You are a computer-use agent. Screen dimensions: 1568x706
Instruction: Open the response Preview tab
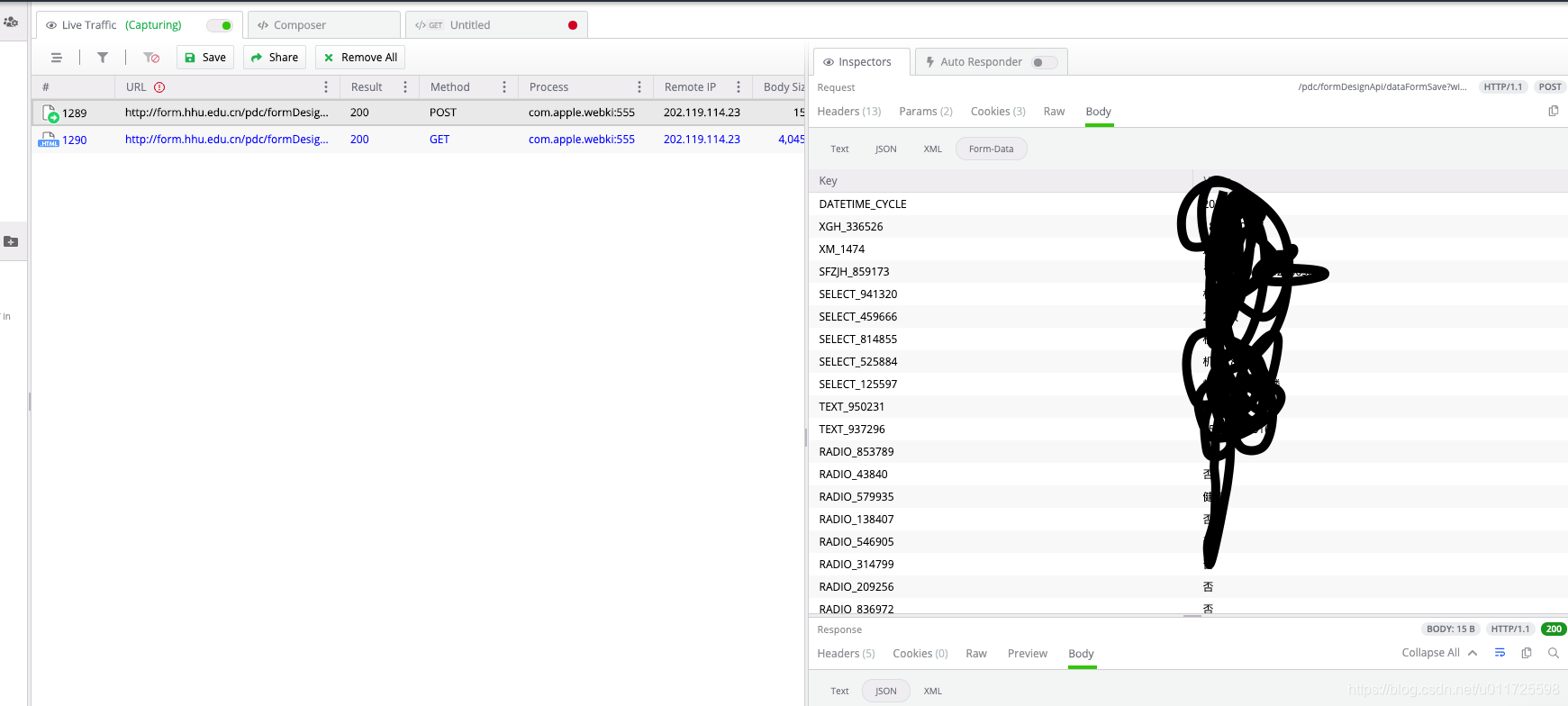click(x=1028, y=654)
